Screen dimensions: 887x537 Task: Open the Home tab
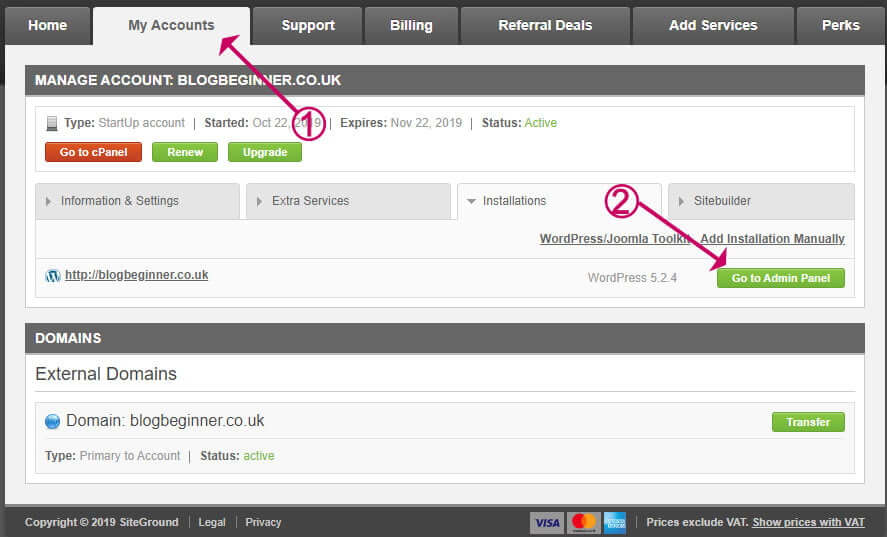click(48, 25)
